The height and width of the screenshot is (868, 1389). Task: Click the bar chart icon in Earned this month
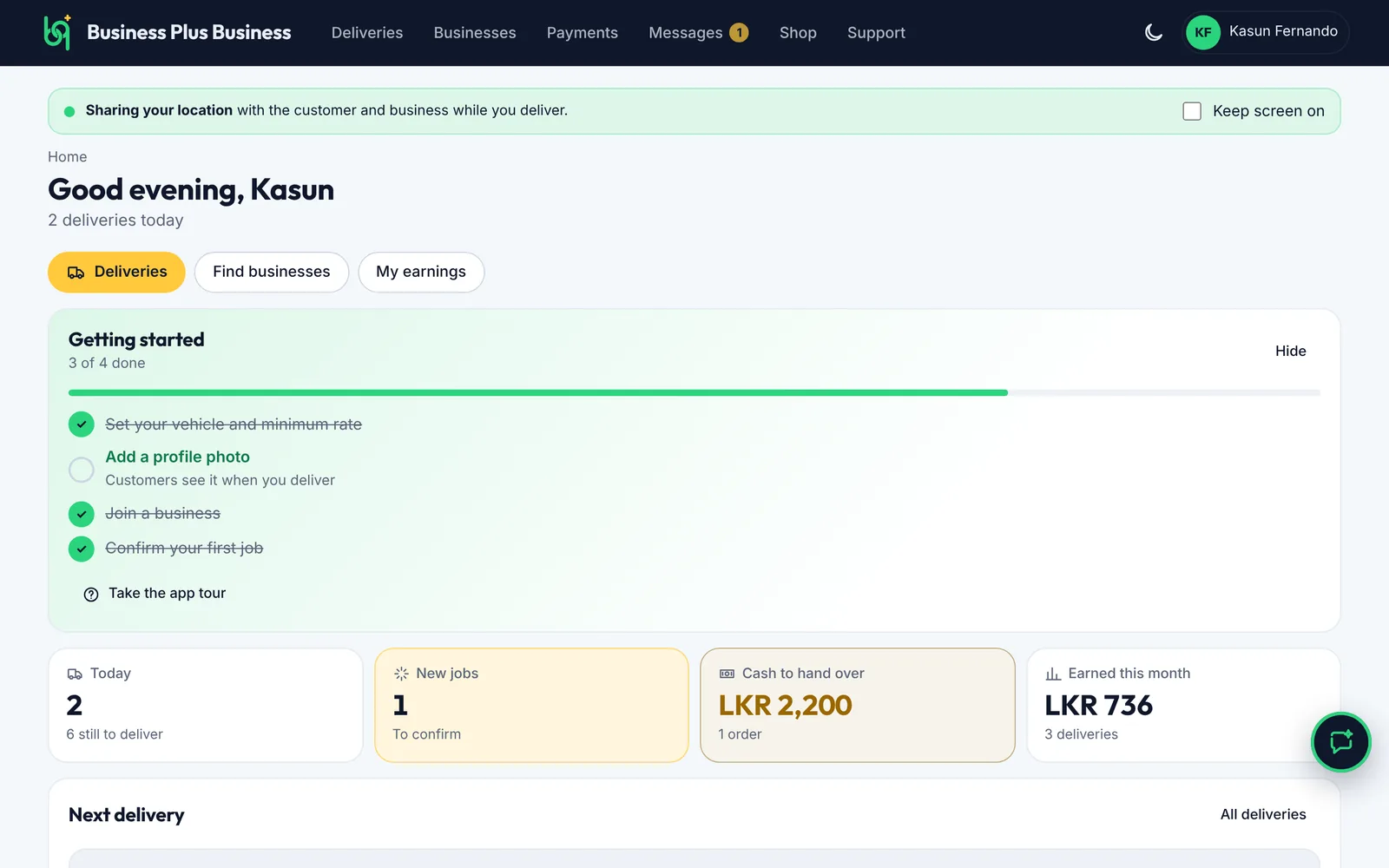pyautogui.click(x=1053, y=674)
